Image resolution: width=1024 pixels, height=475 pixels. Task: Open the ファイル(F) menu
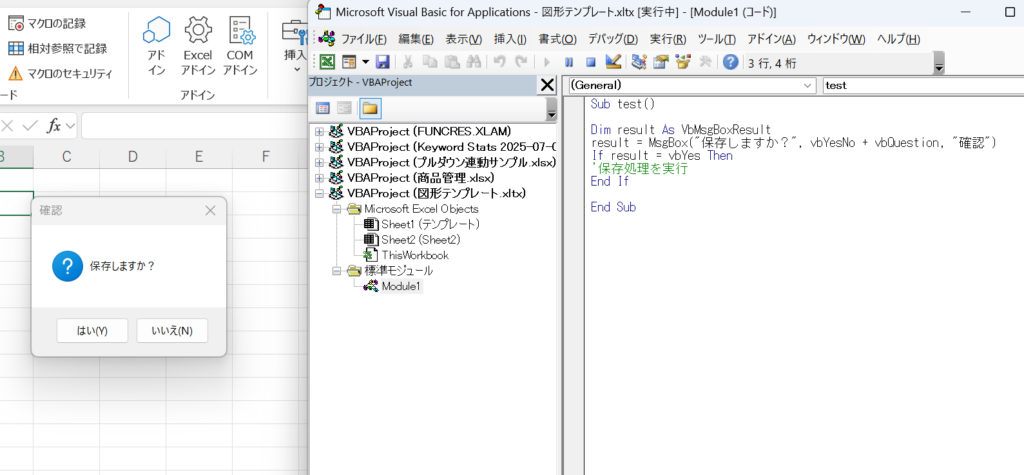point(364,39)
